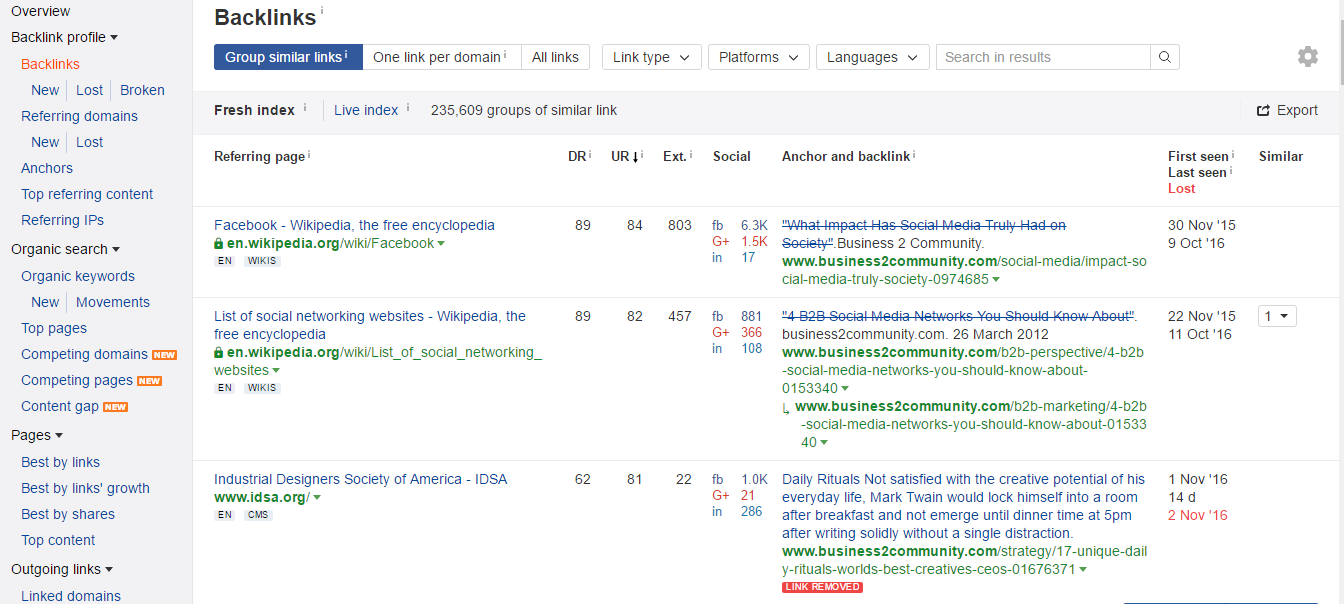Click the fb social icon in Facebook Wikipedia row
Viewport: 1344px width, 604px height.
717,225
